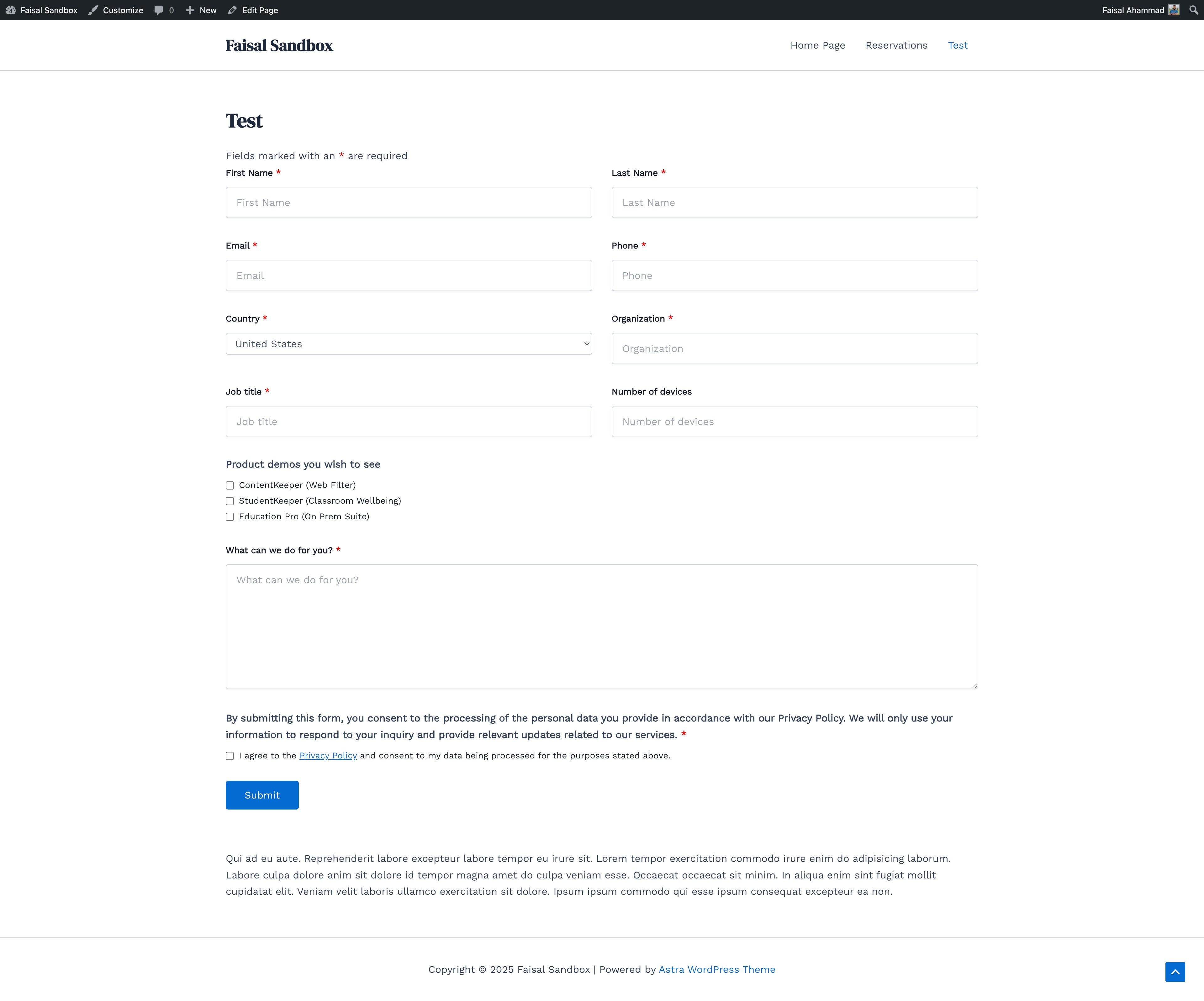Click into the Email input field
Screen dimensions: 1204x1001
(408, 275)
